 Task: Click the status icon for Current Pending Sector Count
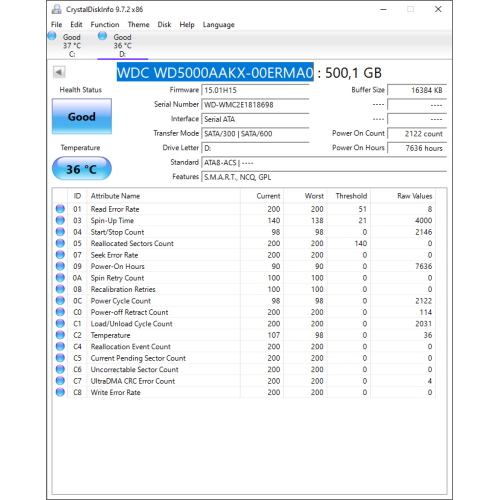60,358
